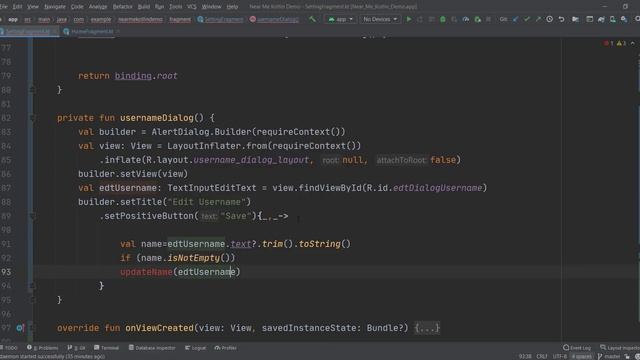The image size is (640, 360).
Task: Click the 'java' breadcrumb segment
Action: pos(62,19)
